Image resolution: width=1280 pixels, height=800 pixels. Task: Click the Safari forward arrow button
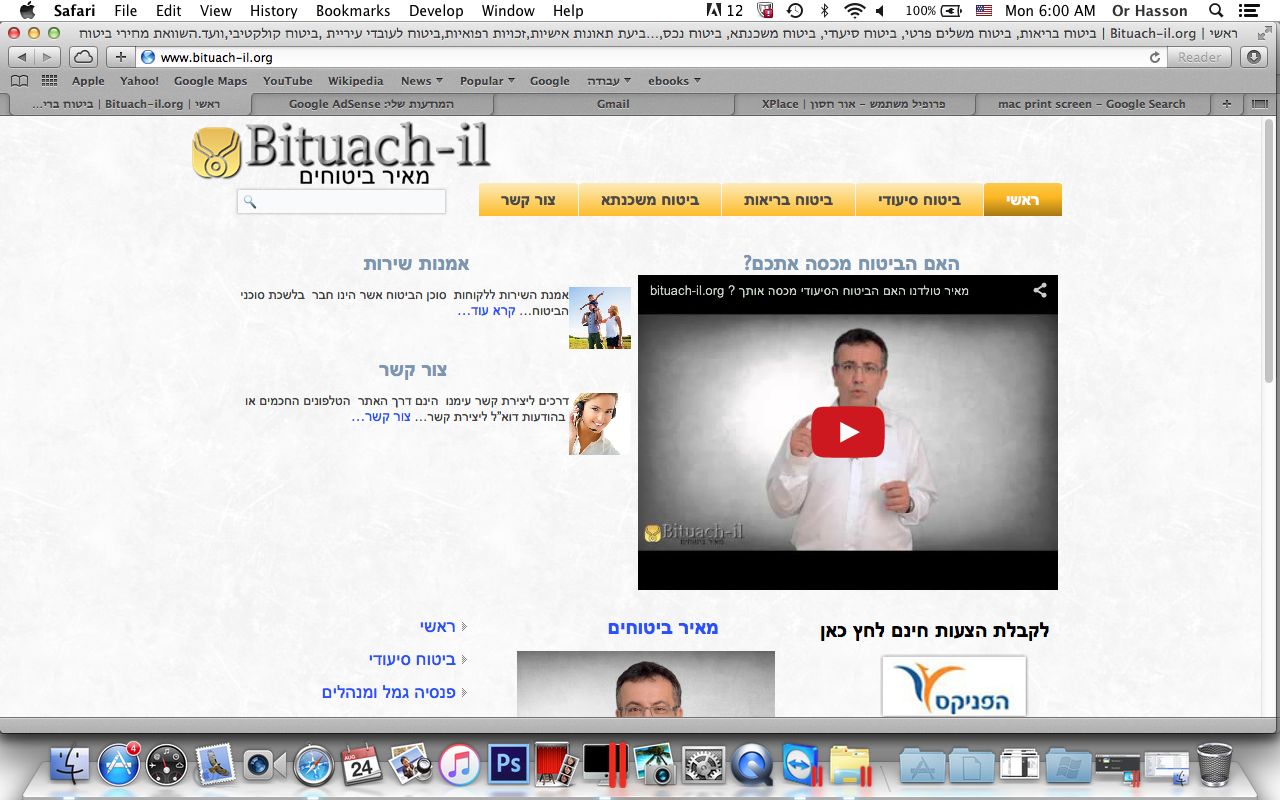click(49, 57)
